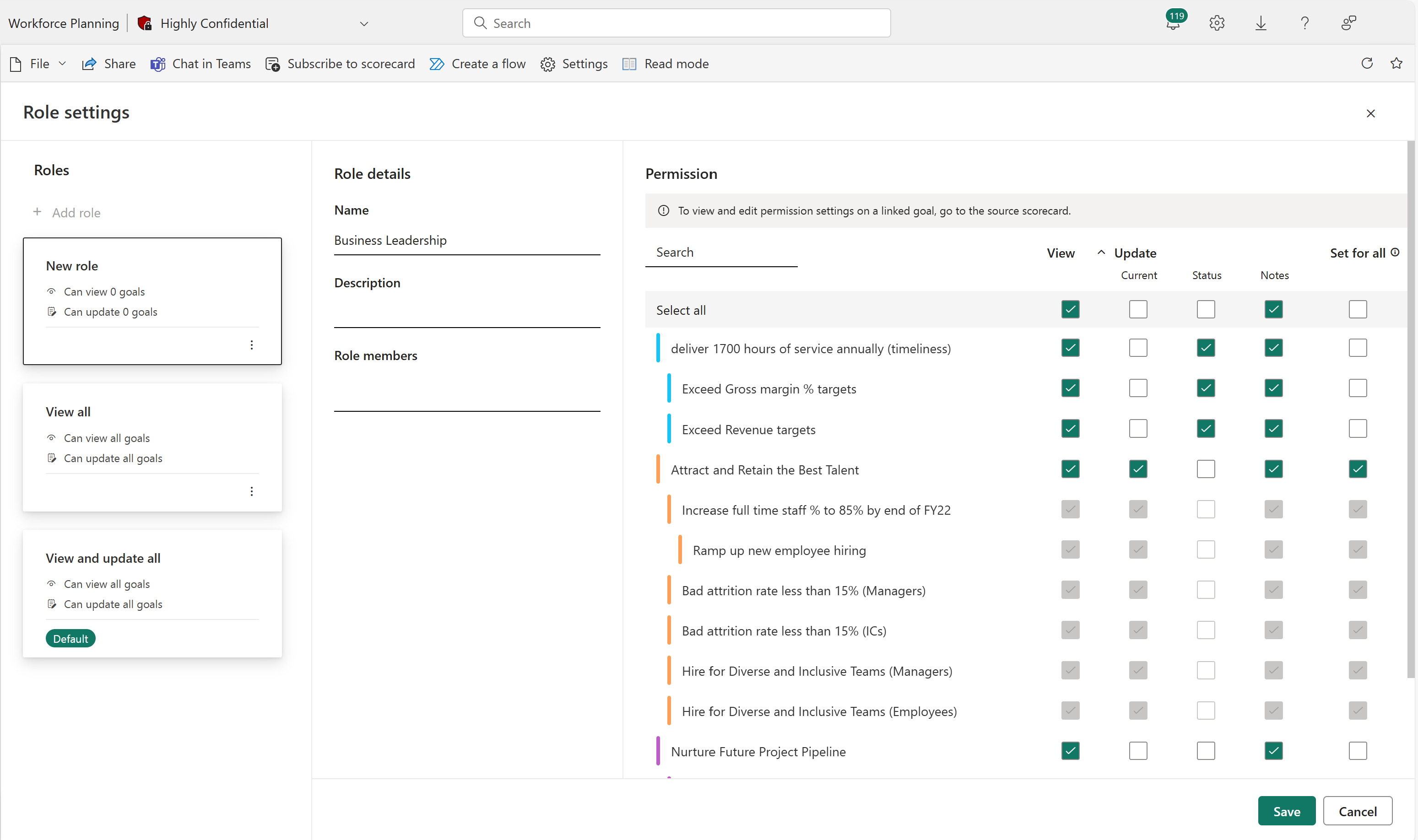1418x840 pixels.
Task: Open Chat in Teams panel
Action: click(199, 63)
